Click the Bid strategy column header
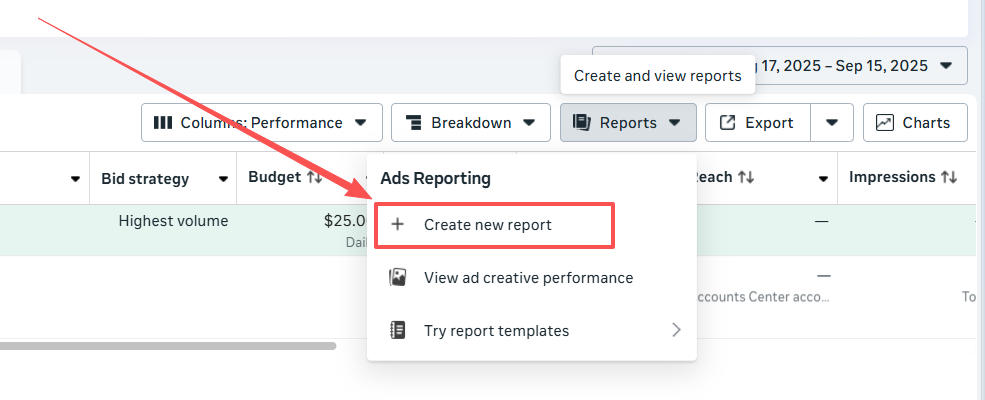 pos(145,179)
